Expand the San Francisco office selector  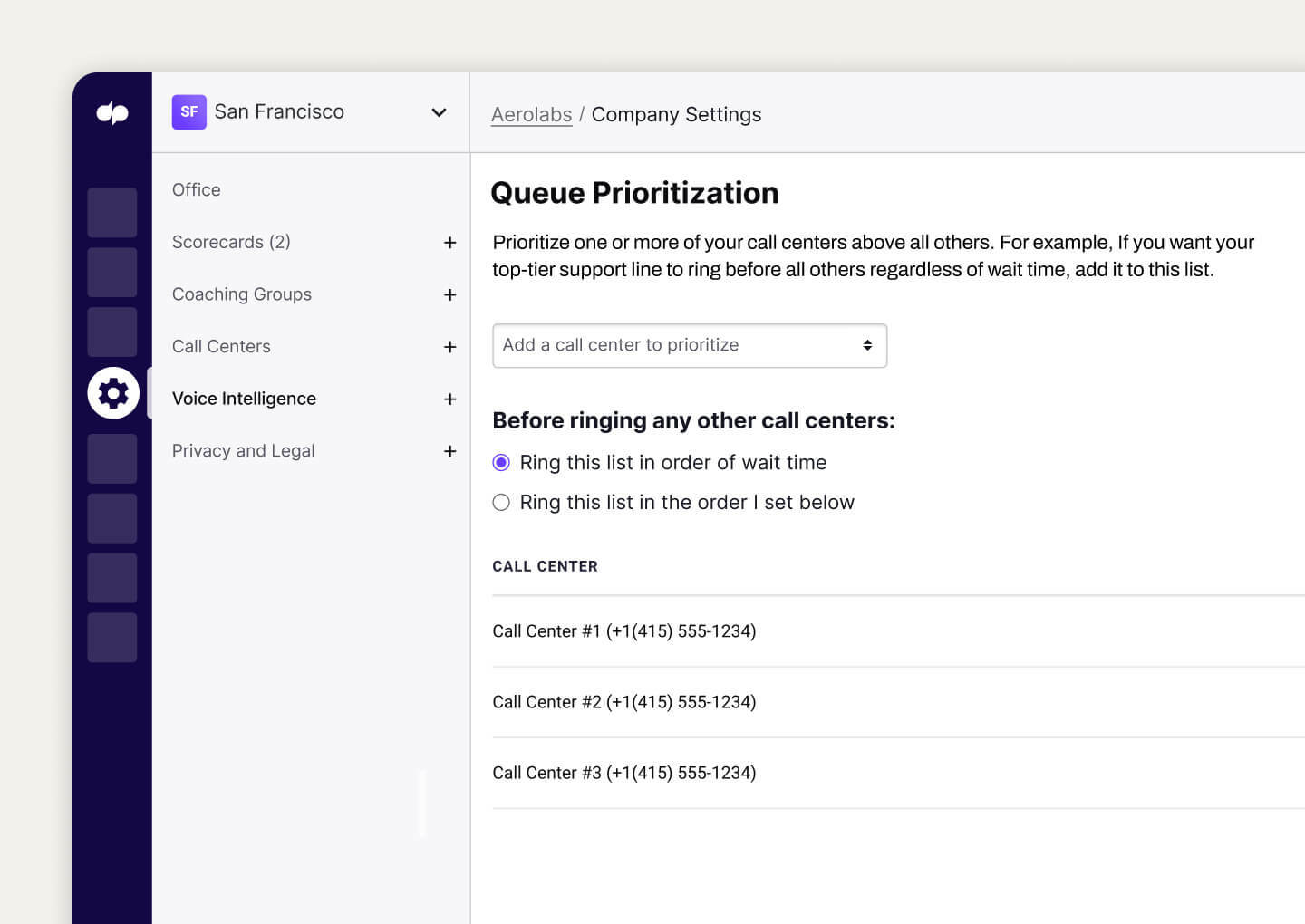pos(439,112)
